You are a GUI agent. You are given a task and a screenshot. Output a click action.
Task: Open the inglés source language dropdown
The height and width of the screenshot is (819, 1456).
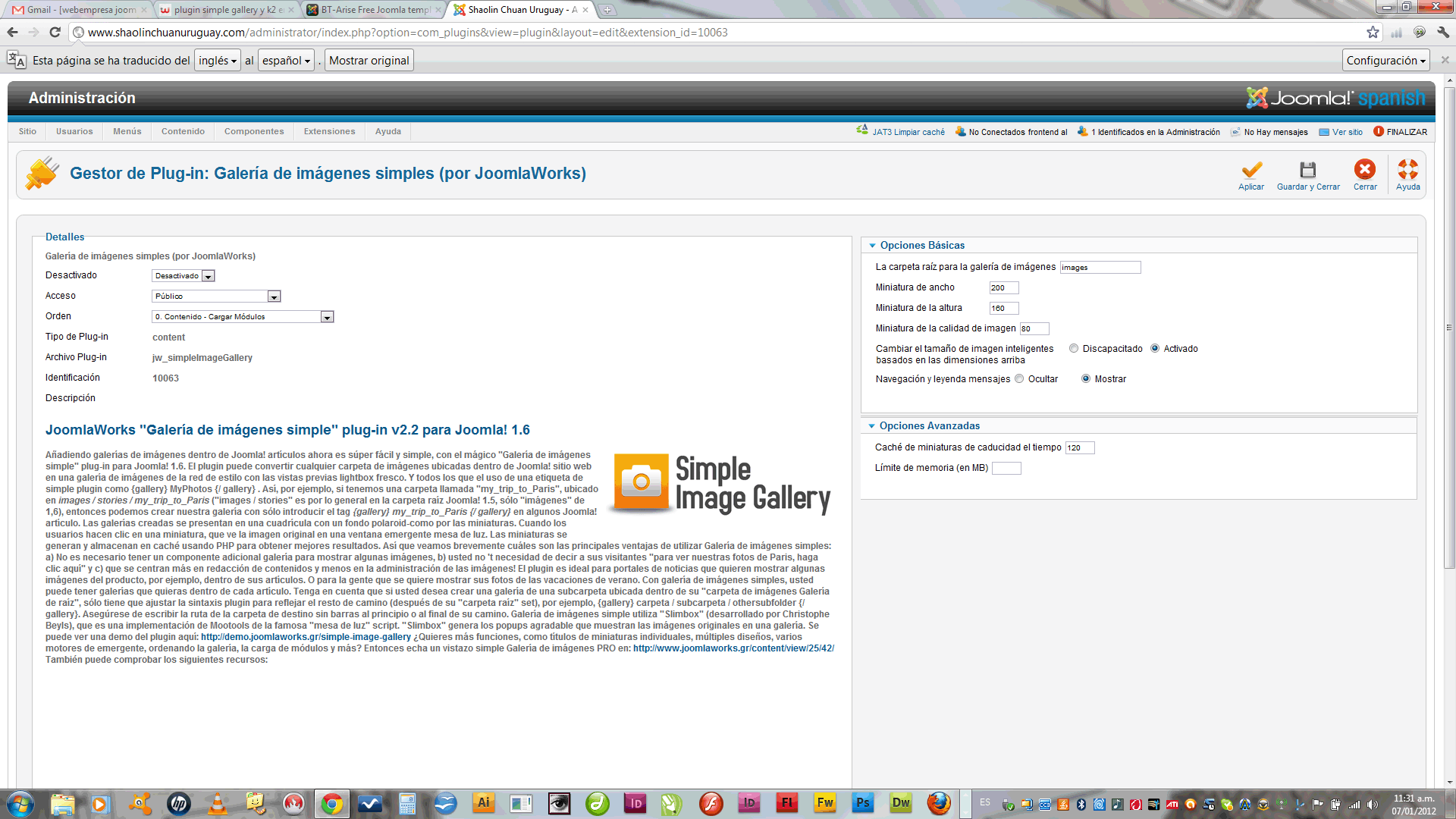[x=218, y=61]
